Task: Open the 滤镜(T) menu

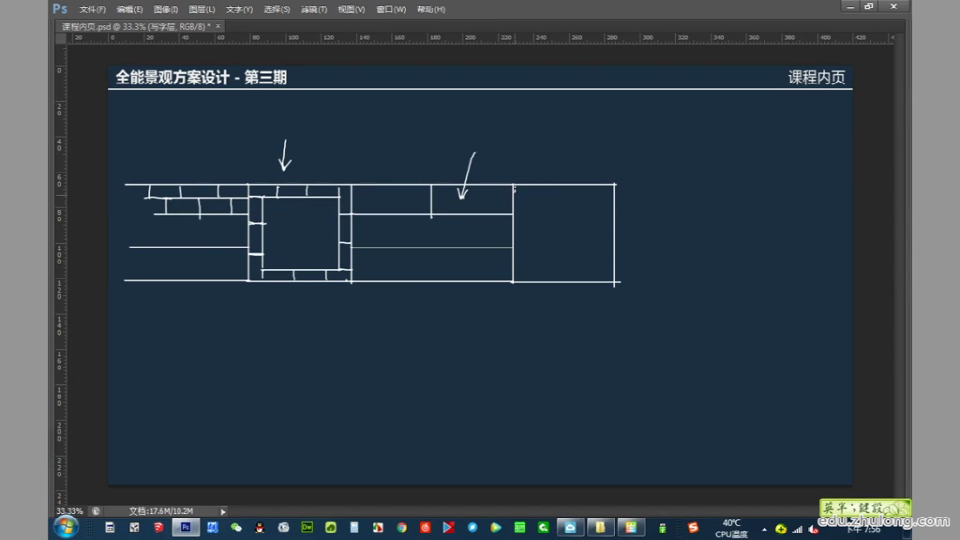Action: [314, 9]
